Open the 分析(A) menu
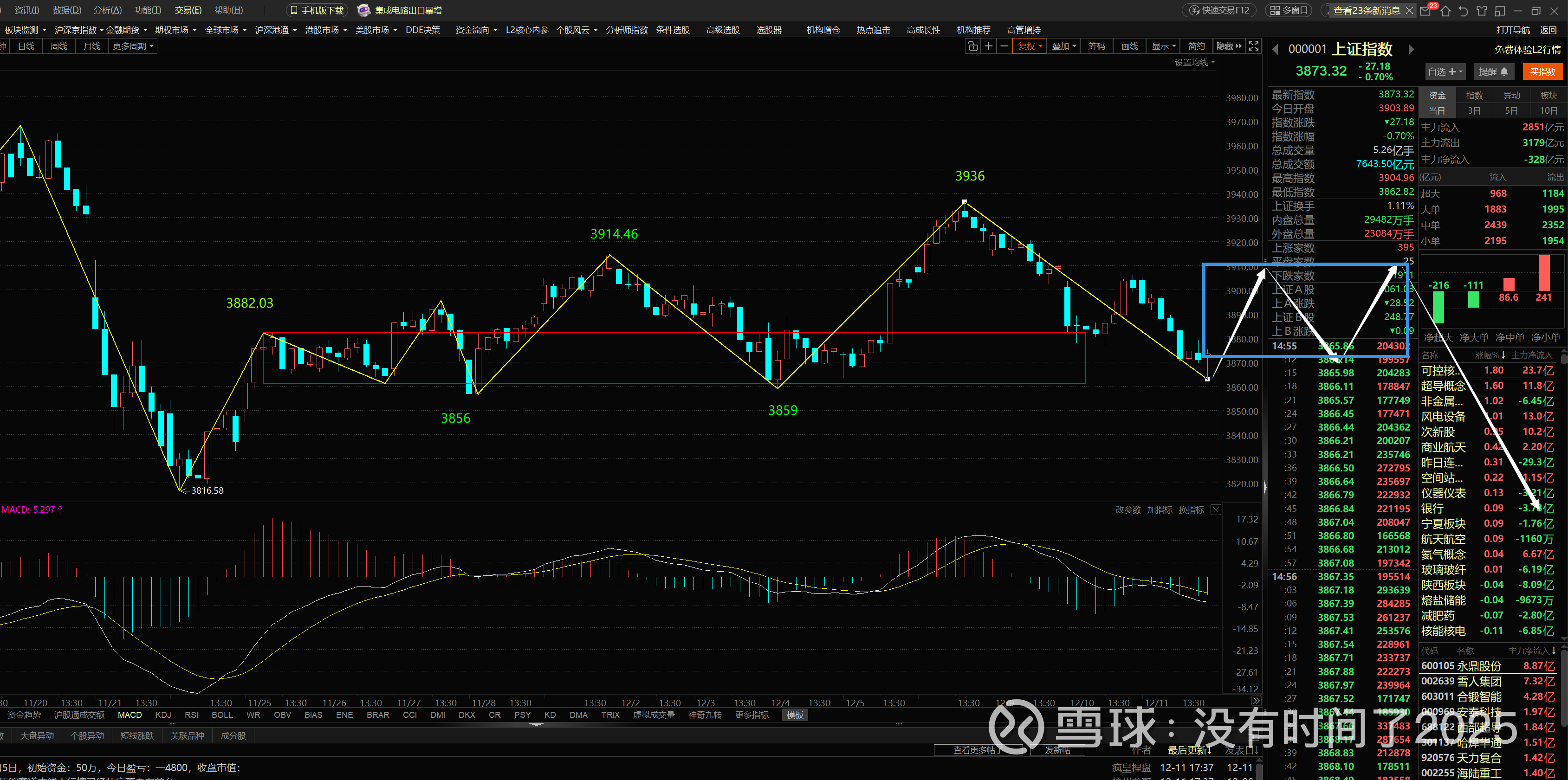1568x780 pixels. click(x=108, y=10)
